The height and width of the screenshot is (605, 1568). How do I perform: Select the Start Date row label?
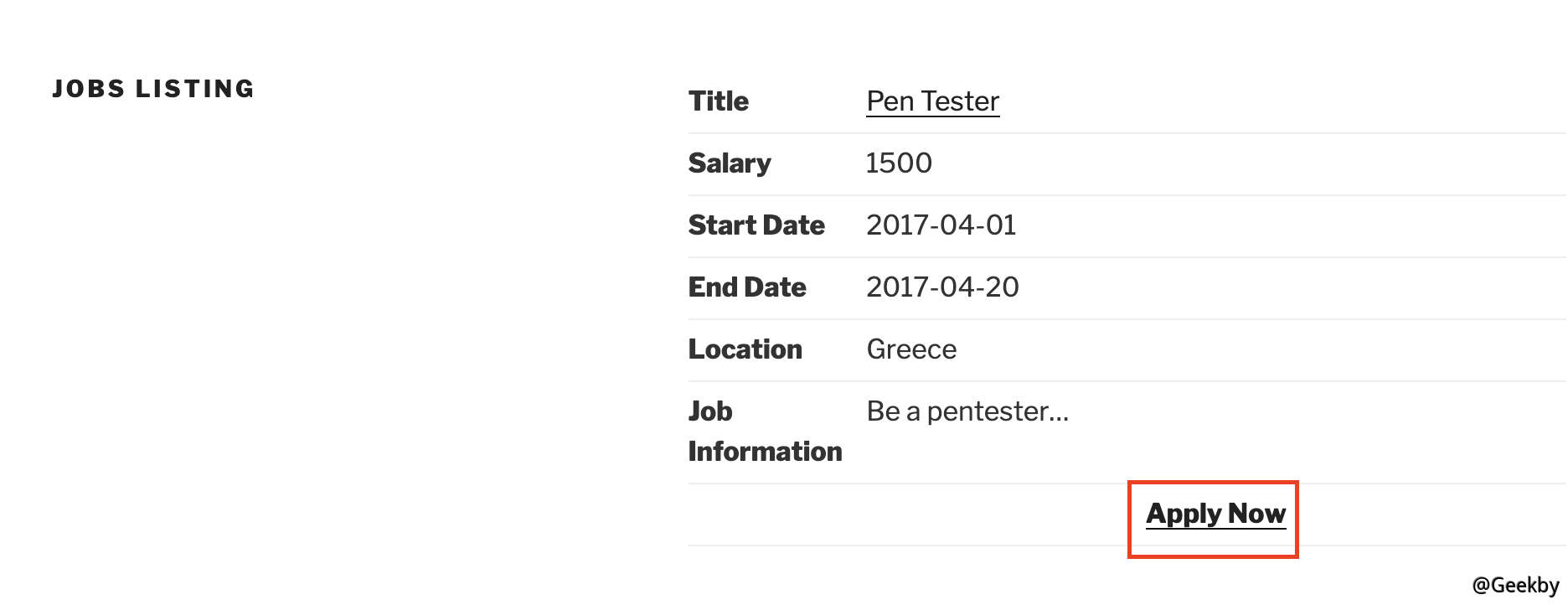point(756,225)
